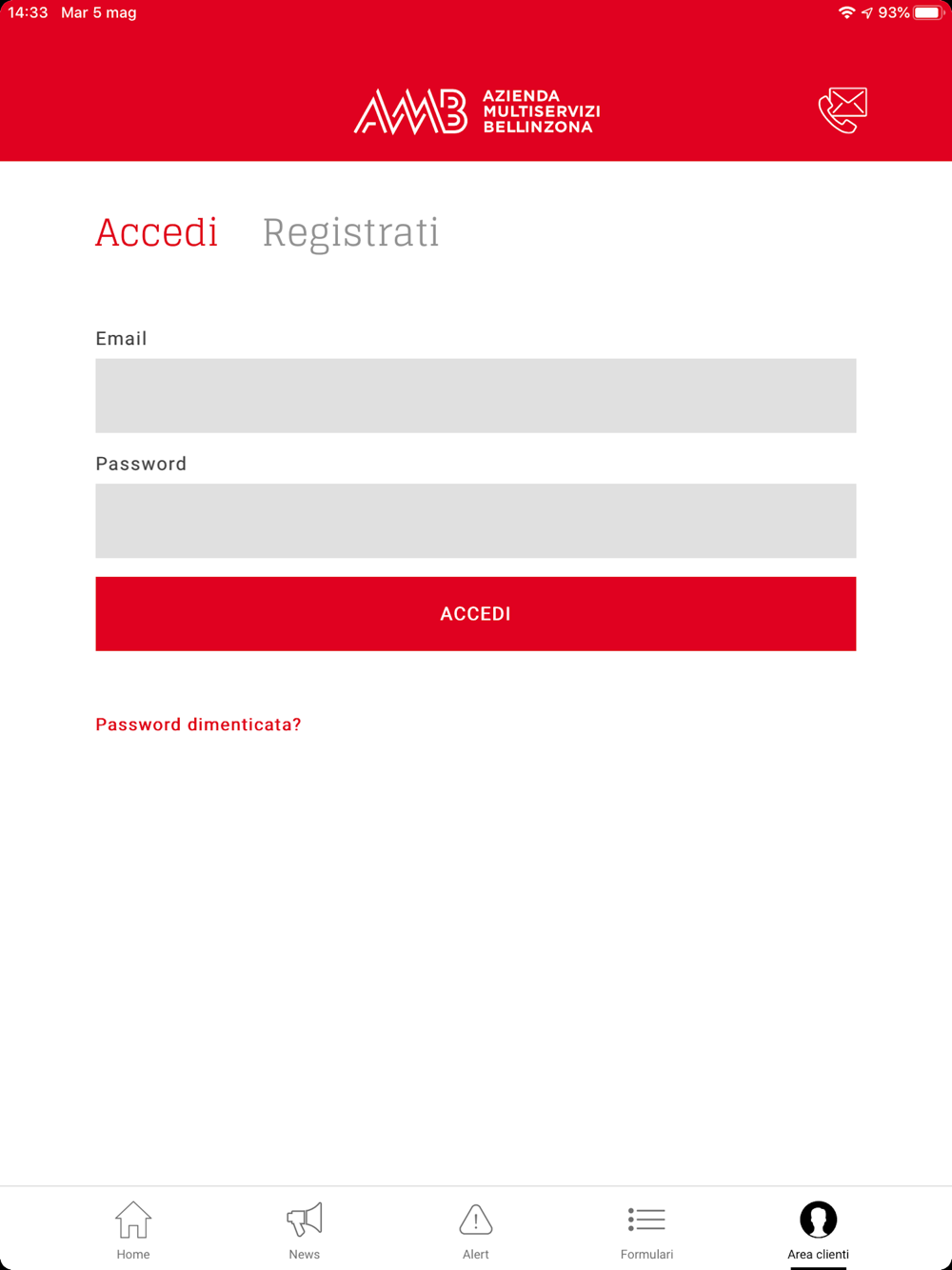Image resolution: width=952 pixels, height=1270 pixels.
Task: Tap the battery indicator in status bar
Action: click(x=928, y=12)
